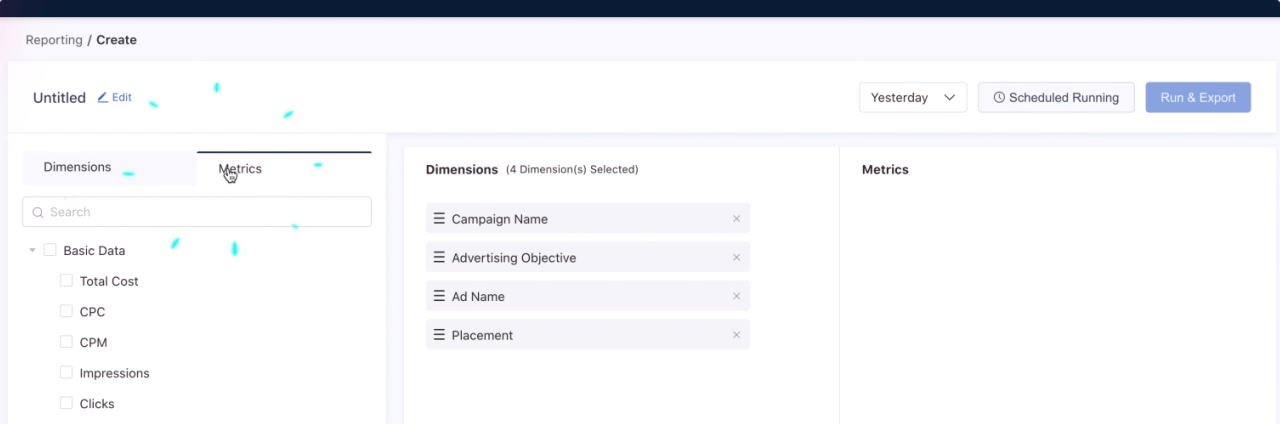Click the drag handle icon for Campaign Name

439,218
